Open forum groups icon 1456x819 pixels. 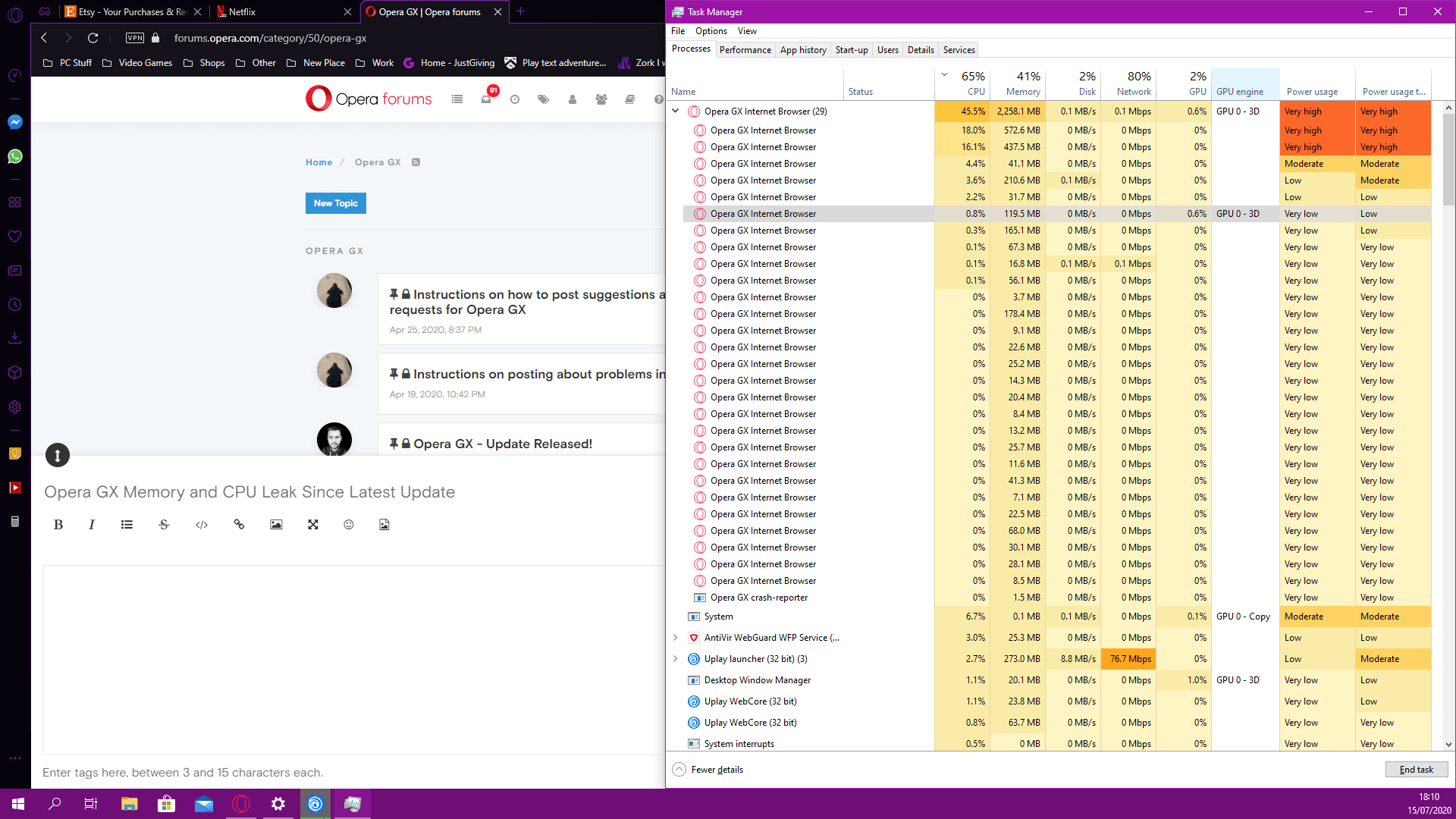tap(601, 99)
